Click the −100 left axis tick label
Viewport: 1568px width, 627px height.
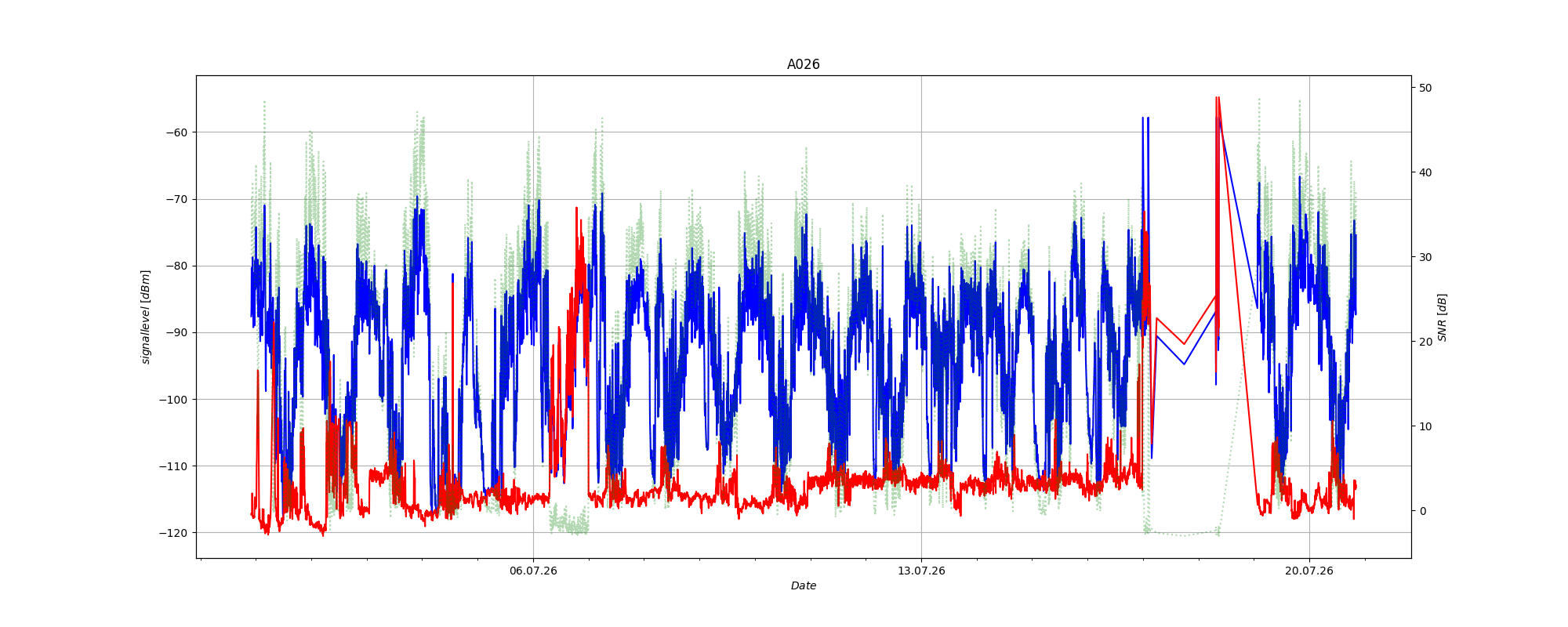point(173,400)
